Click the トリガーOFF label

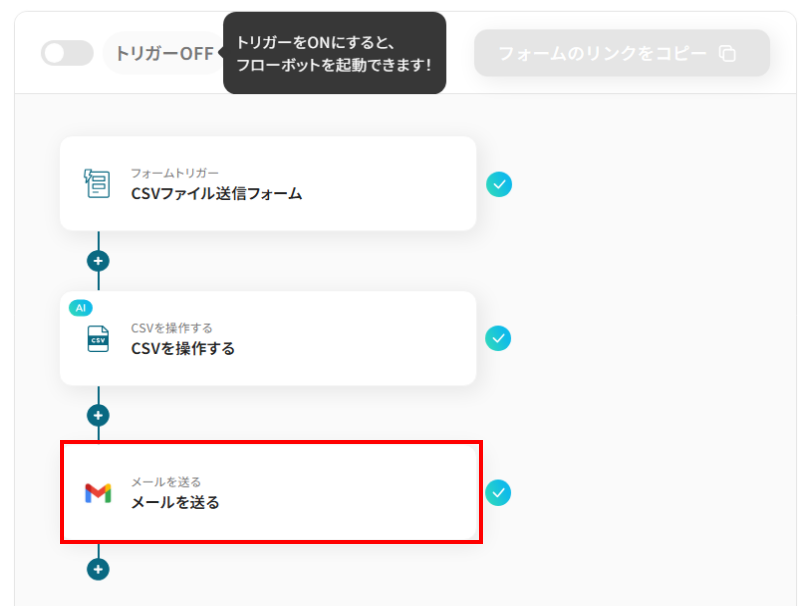coord(163,53)
